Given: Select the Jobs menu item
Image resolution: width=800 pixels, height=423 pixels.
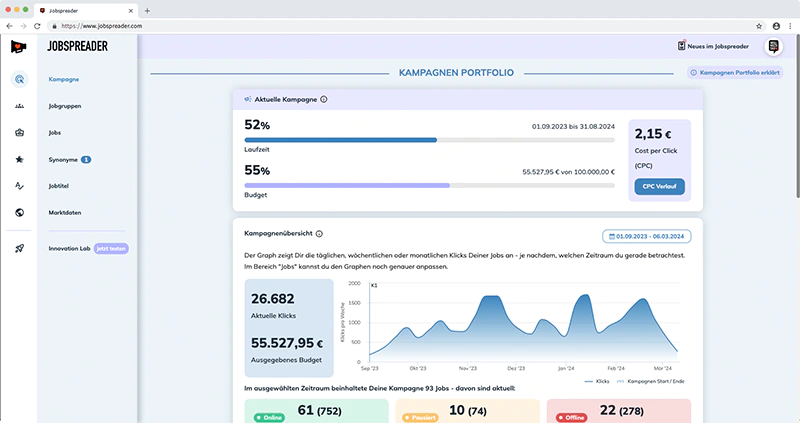Looking at the screenshot, I should click(55, 133).
